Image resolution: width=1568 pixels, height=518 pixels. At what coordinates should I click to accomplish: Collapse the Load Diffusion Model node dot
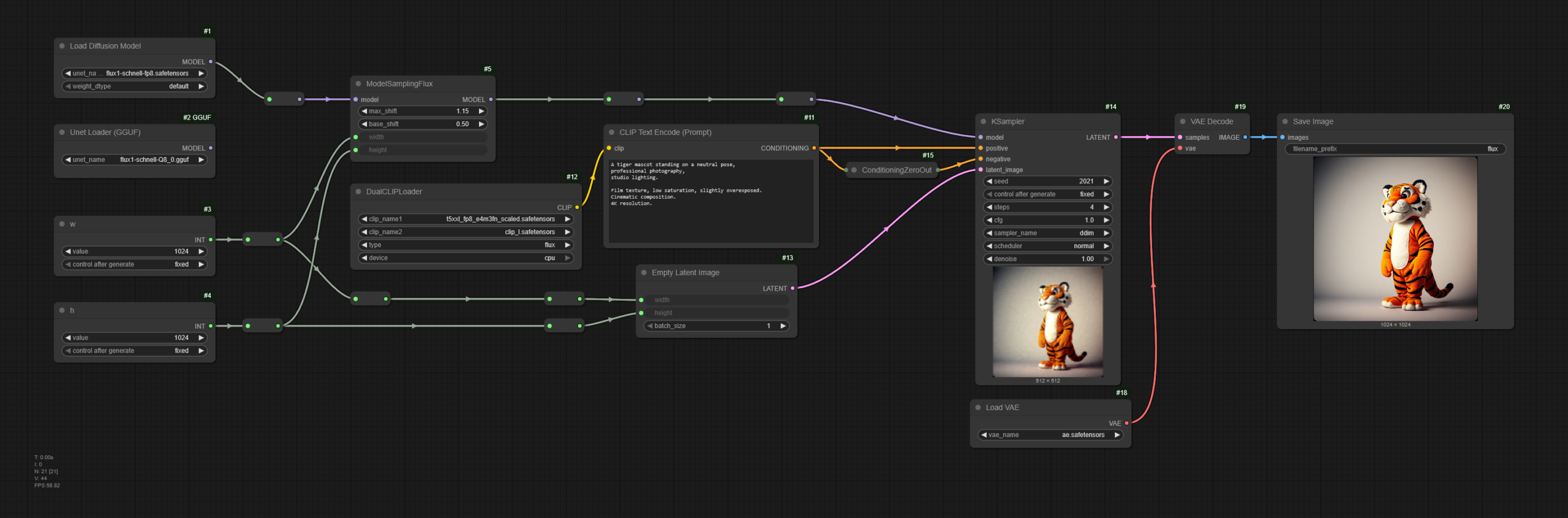pyautogui.click(x=62, y=46)
